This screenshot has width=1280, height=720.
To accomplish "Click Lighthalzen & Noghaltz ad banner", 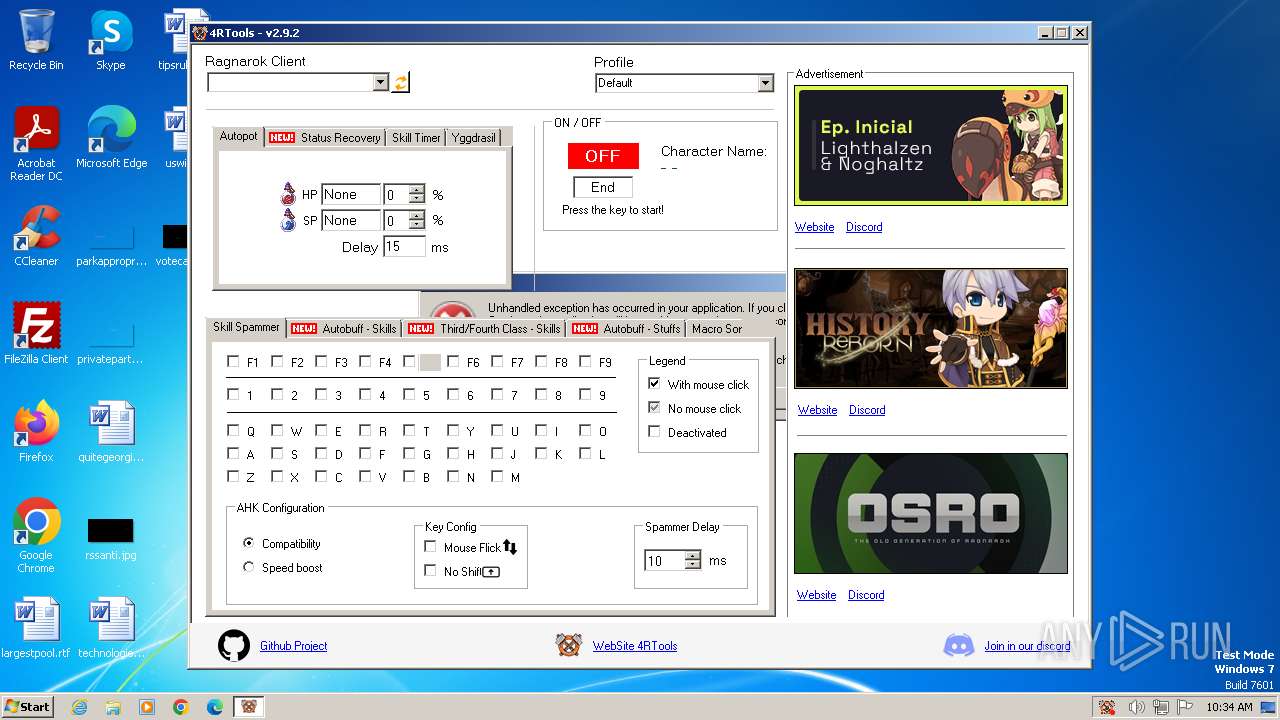I will (x=931, y=145).
